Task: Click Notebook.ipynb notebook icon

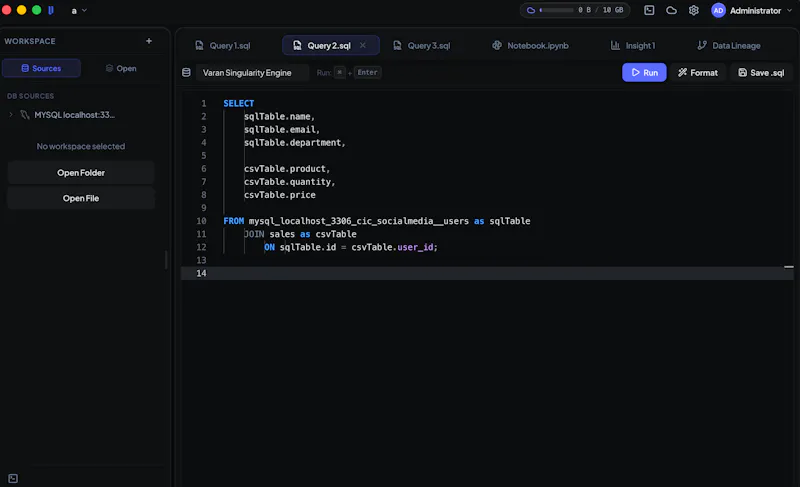Action: 496,45
